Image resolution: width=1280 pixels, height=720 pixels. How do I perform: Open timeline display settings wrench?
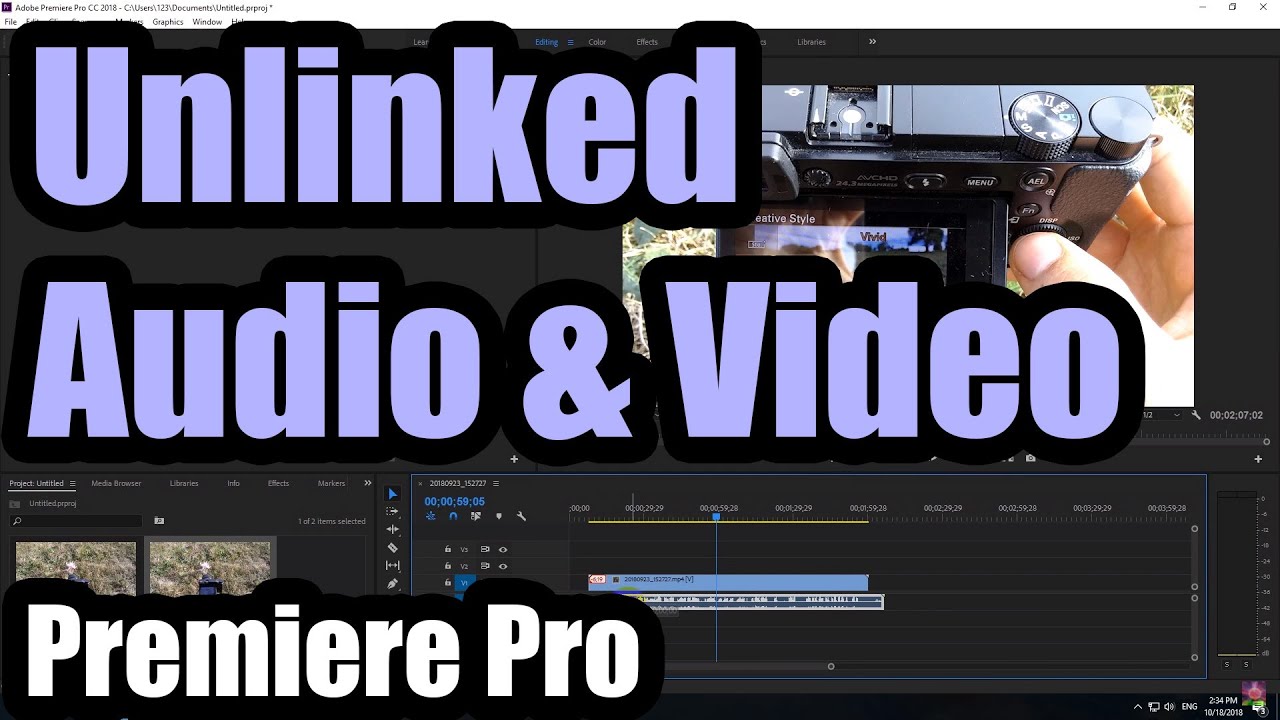point(521,516)
